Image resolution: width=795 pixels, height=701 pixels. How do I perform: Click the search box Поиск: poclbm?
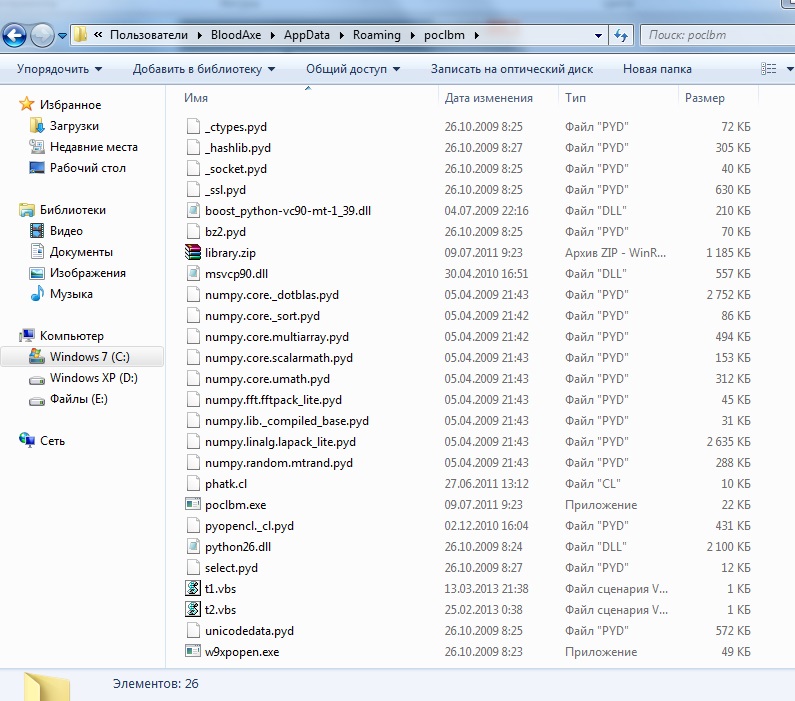pyautogui.click(x=717, y=35)
